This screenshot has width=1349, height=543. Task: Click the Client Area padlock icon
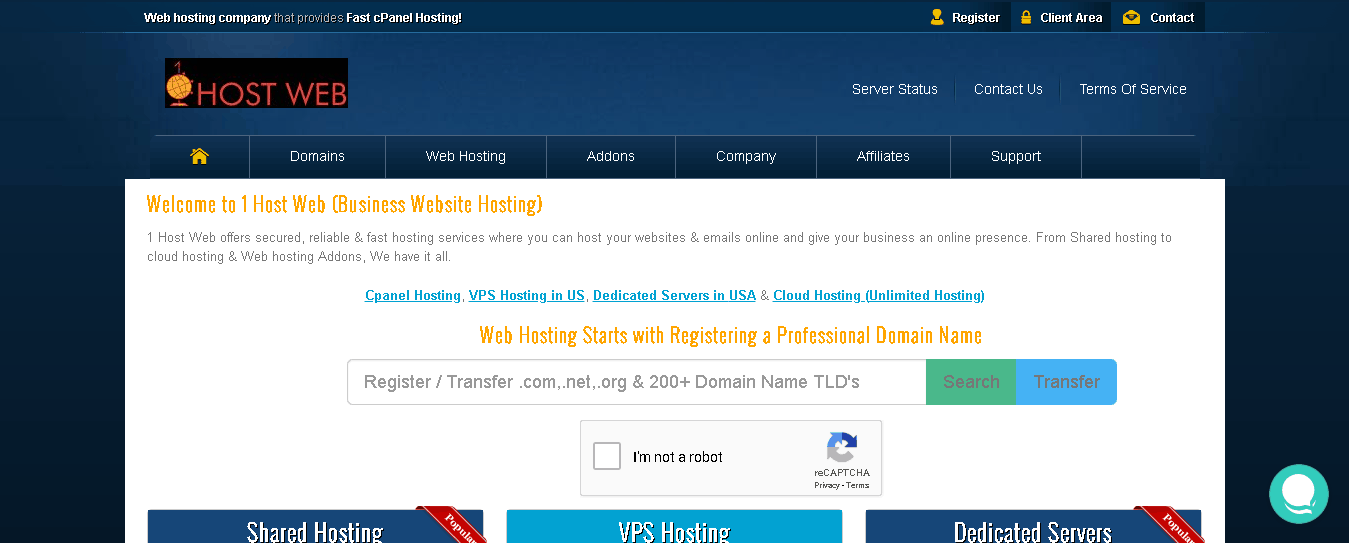coord(1026,17)
